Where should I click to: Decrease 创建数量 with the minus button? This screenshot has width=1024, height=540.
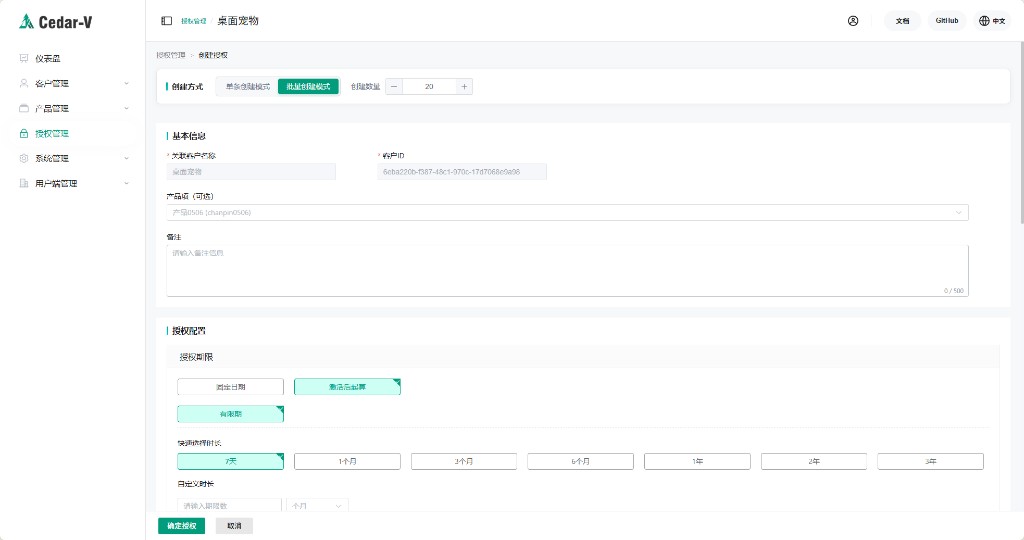[394, 86]
